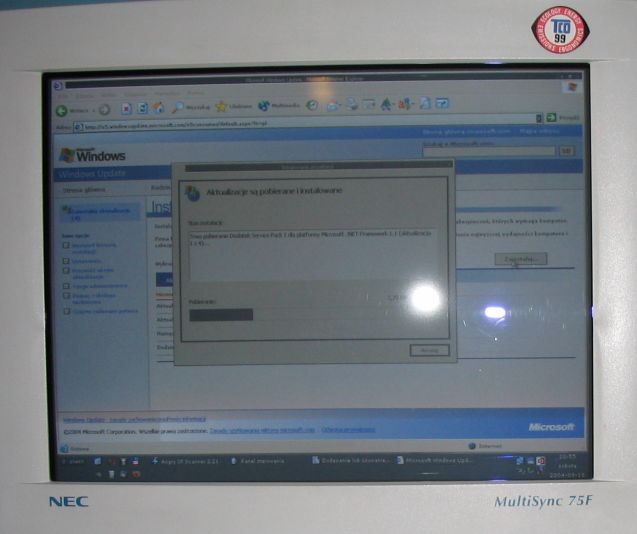The image size is (637, 534).
Task: Open Często zadawane pytania sidebar link
Action: point(105,311)
